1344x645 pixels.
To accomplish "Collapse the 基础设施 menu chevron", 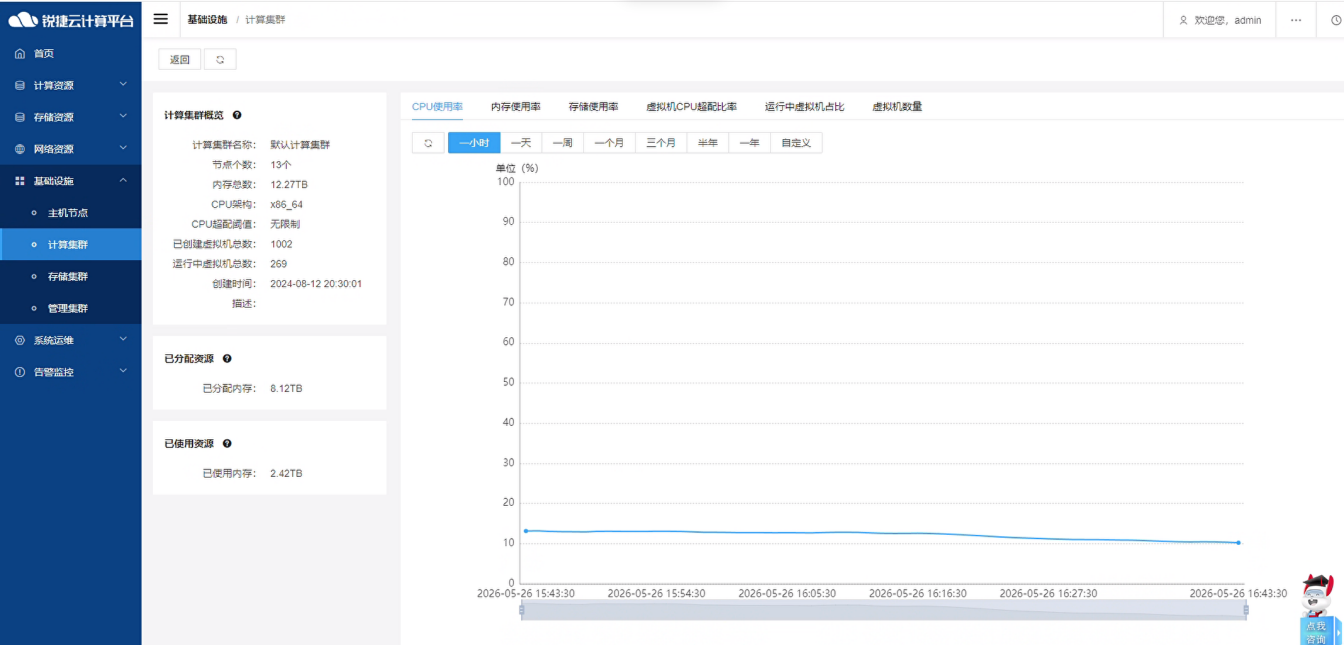I will coord(123,180).
